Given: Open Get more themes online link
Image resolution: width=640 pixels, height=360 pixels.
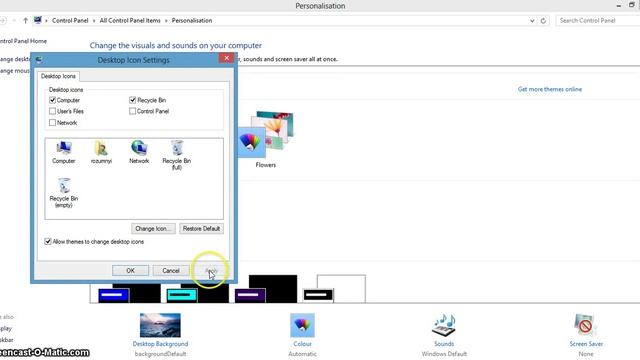Looking at the screenshot, I should pyautogui.click(x=549, y=89).
